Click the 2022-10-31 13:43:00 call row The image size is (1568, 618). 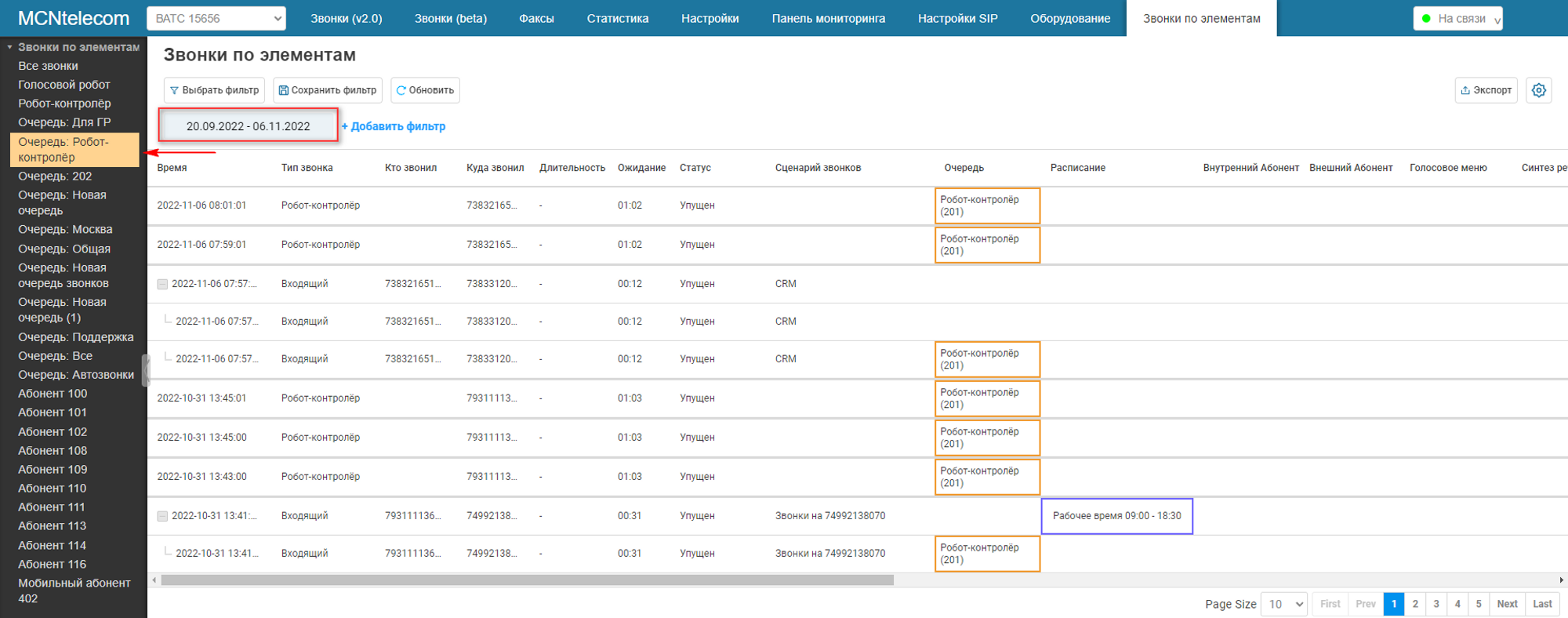[x=858, y=477]
